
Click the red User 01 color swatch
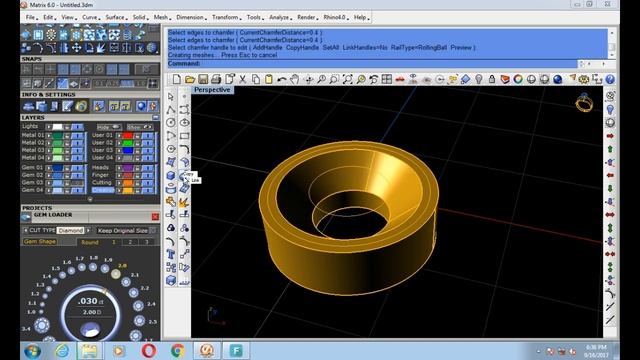128,135
